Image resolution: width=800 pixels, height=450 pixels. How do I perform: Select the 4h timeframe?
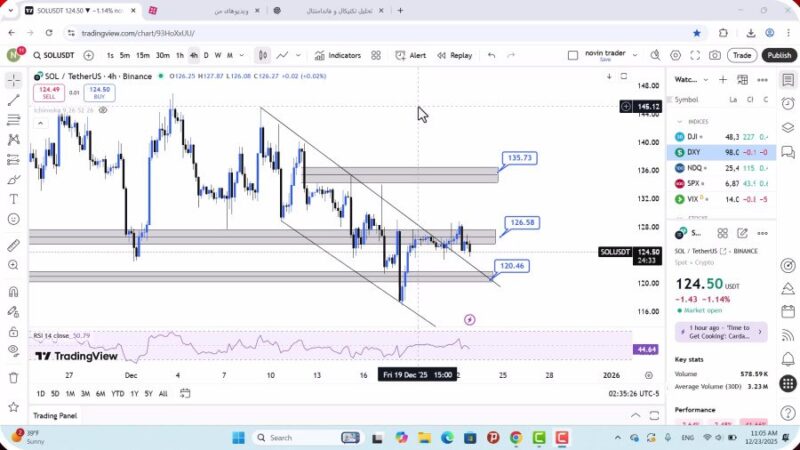click(x=194, y=56)
